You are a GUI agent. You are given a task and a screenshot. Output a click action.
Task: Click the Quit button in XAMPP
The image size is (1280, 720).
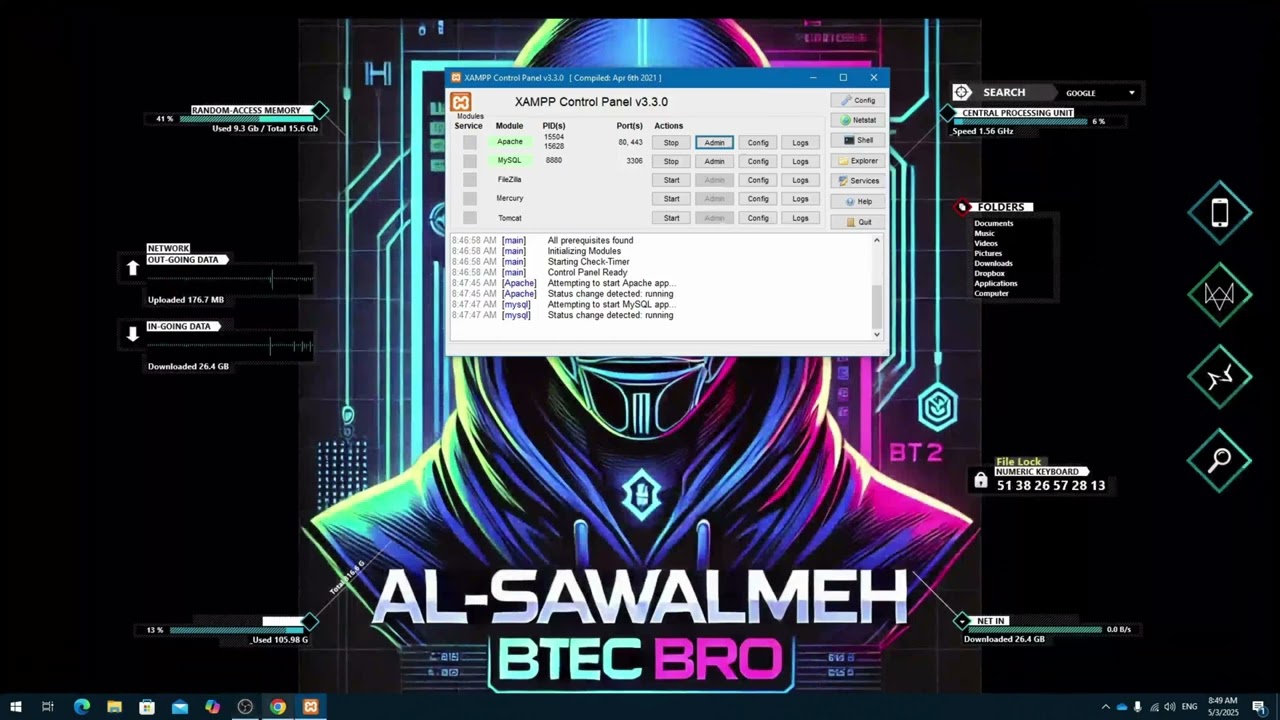click(x=858, y=222)
